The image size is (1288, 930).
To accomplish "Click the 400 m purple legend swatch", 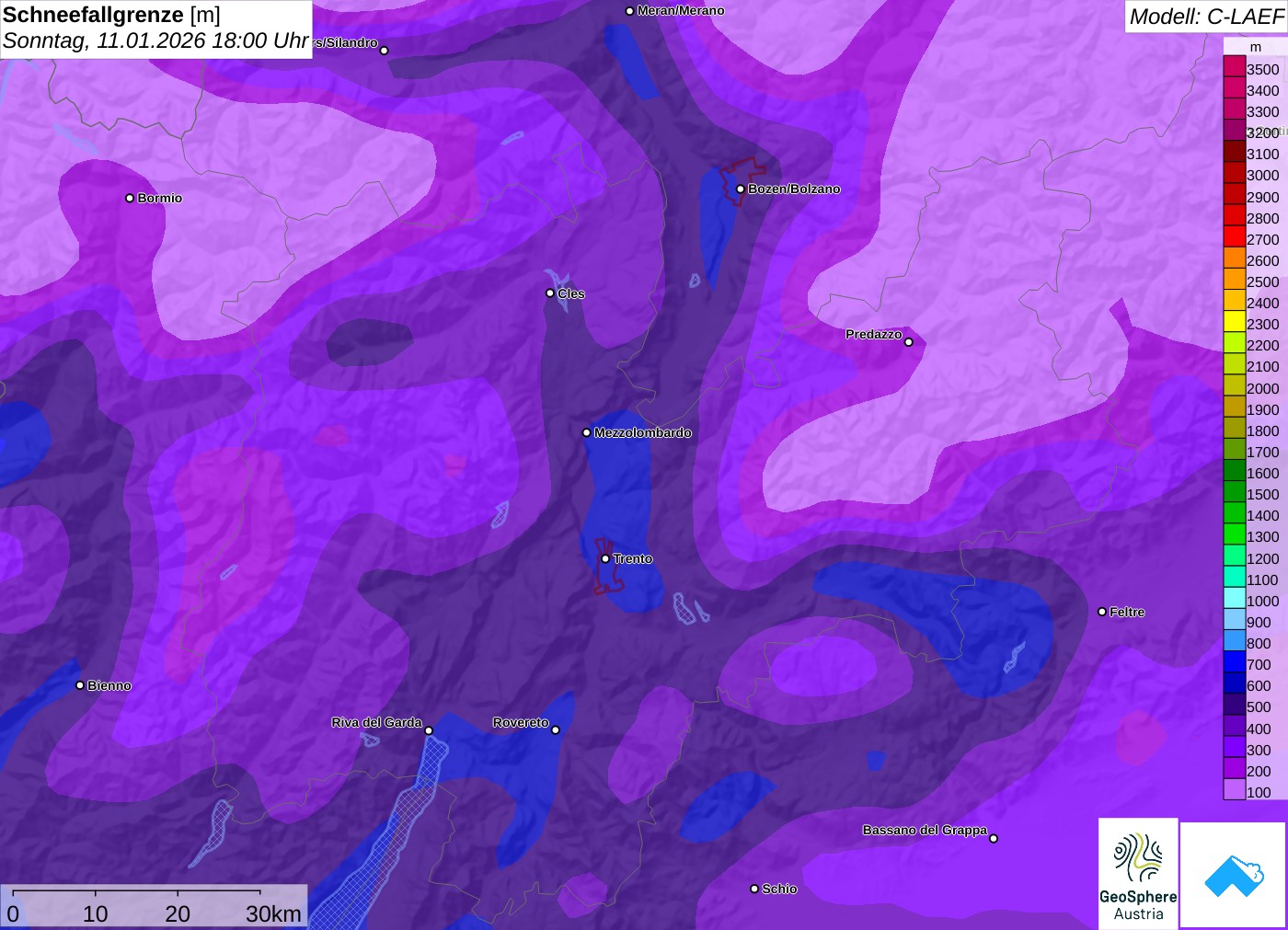I will click(x=1235, y=726).
